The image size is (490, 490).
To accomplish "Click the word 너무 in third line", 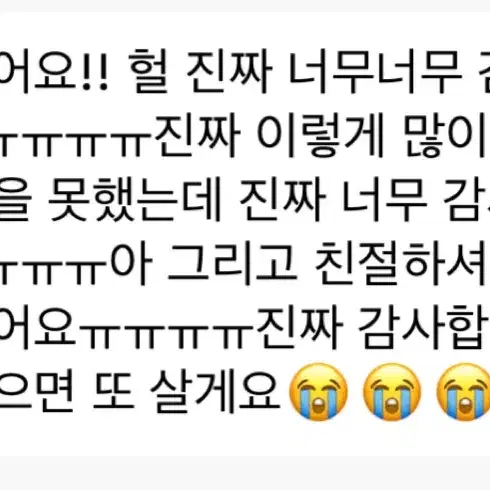I will (385, 199).
